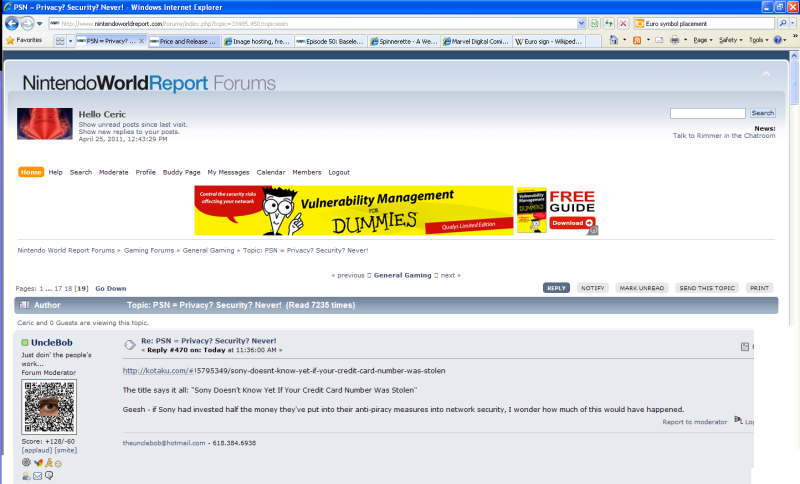Close the PSN = Privacy tab
This screenshot has width=800, height=484.
pos(141,41)
